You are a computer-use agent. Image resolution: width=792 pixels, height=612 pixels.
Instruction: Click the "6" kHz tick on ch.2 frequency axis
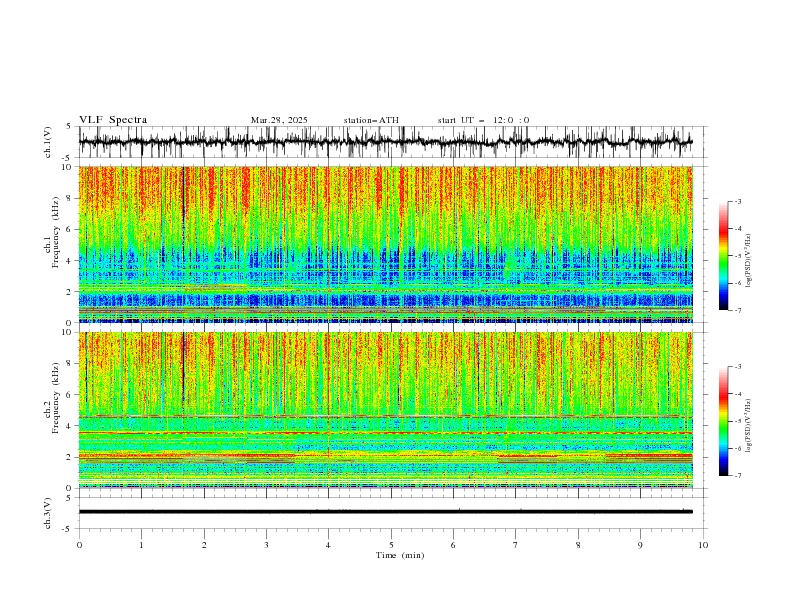(x=71, y=395)
